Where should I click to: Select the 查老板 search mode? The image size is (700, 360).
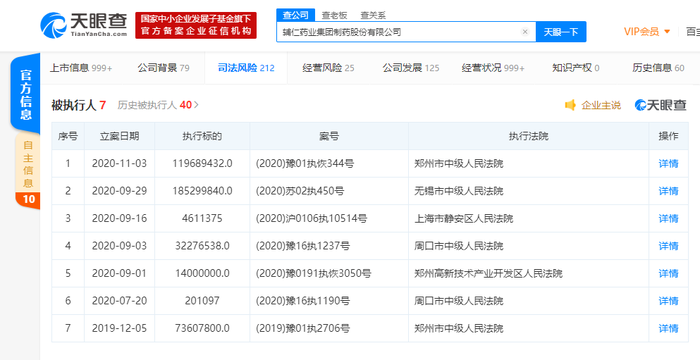point(334,15)
